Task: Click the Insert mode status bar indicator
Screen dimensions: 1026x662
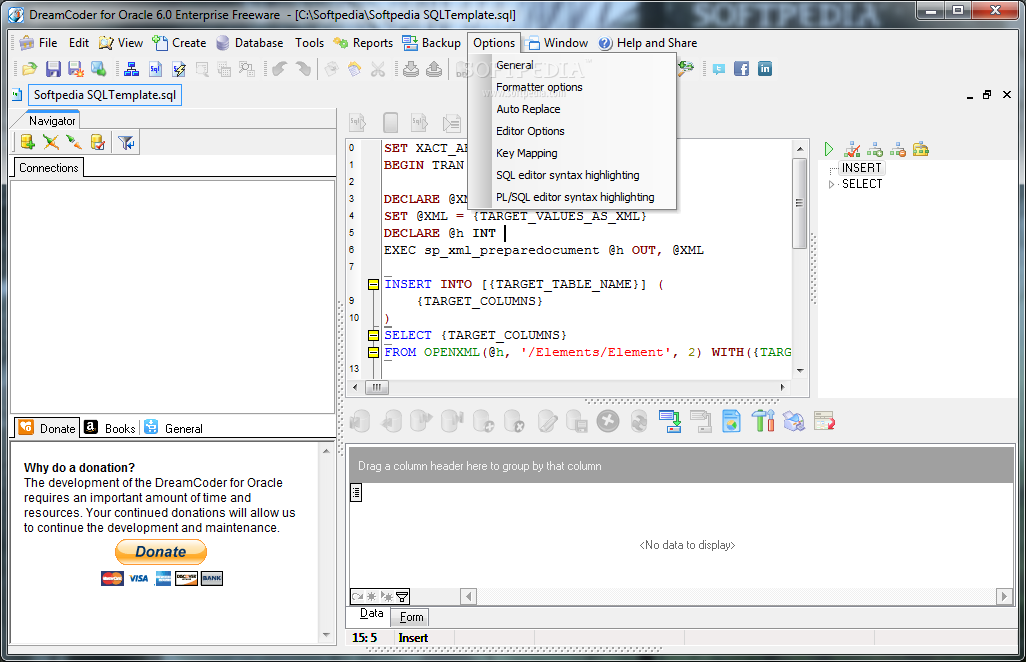Action: pyautogui.click(x=413, y=638)
